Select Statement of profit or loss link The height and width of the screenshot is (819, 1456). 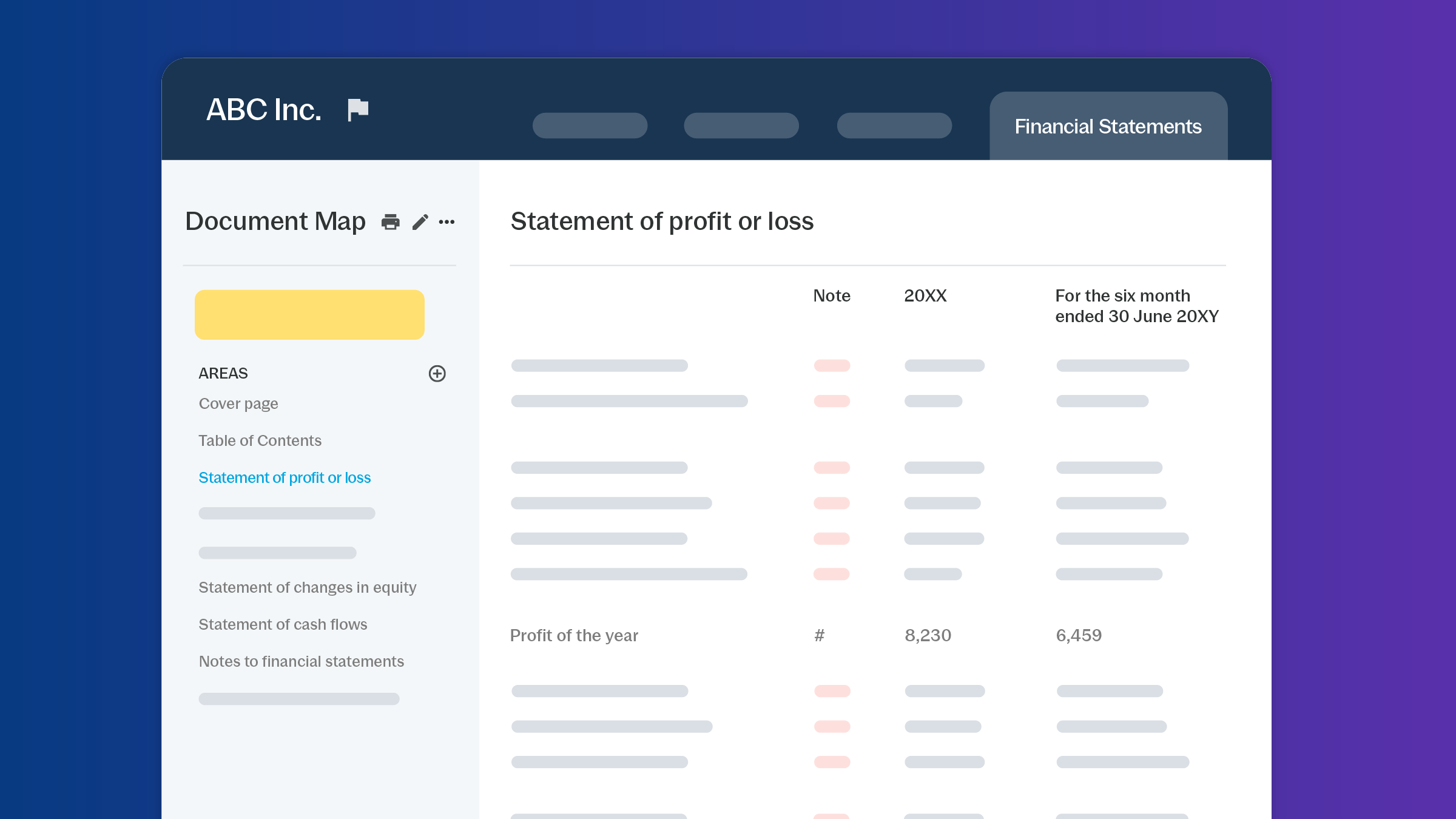[x=285, y=477]
